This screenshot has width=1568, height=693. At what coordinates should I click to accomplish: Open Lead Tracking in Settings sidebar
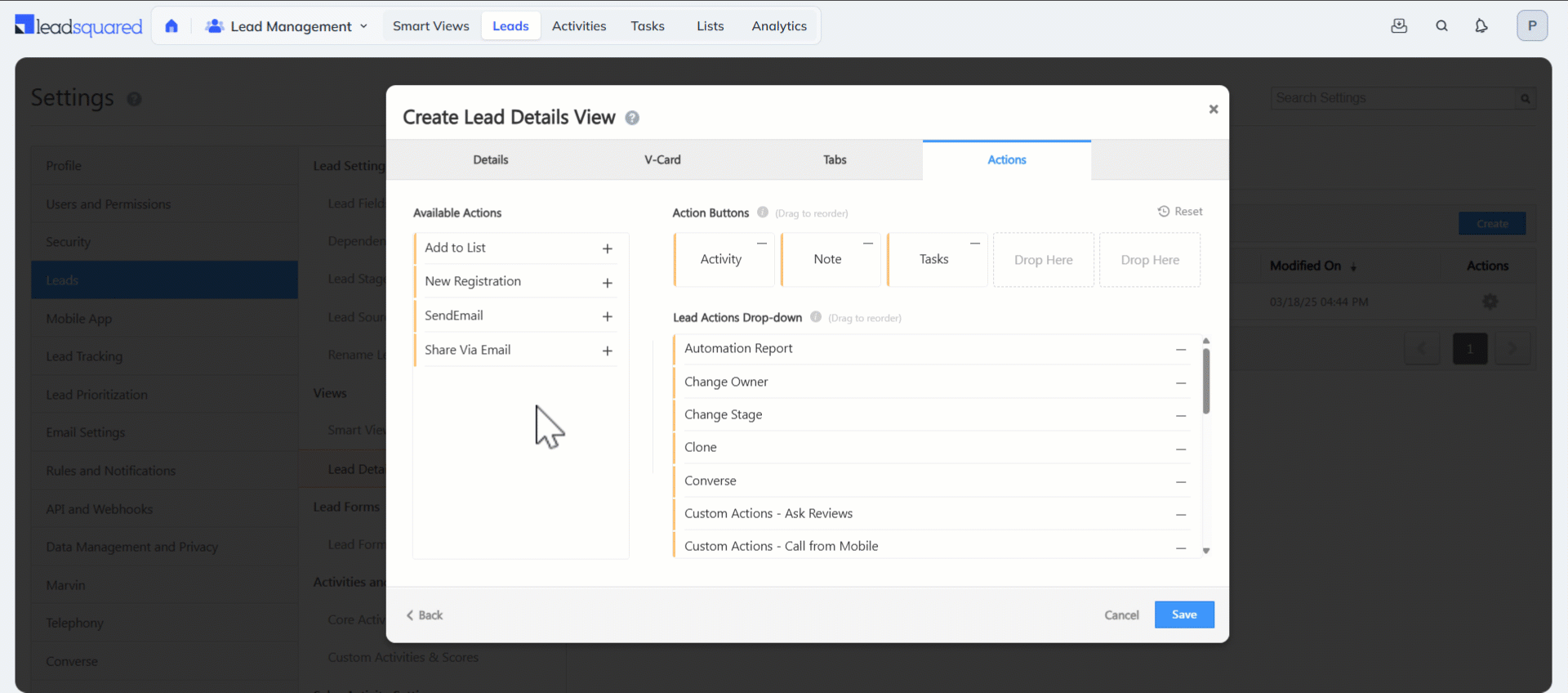click(x=164, y=356)
